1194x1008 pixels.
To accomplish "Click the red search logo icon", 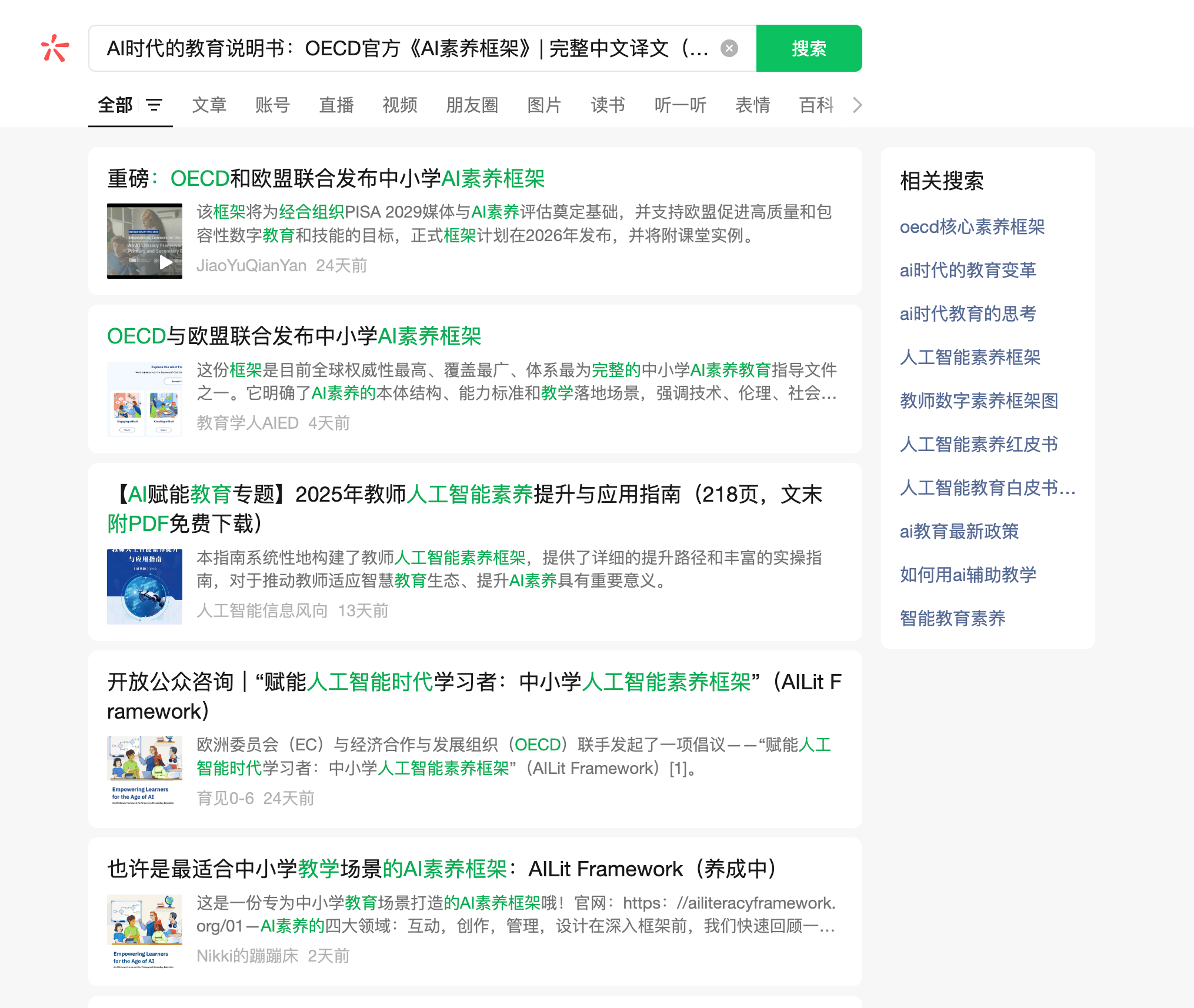I will 55,48.
